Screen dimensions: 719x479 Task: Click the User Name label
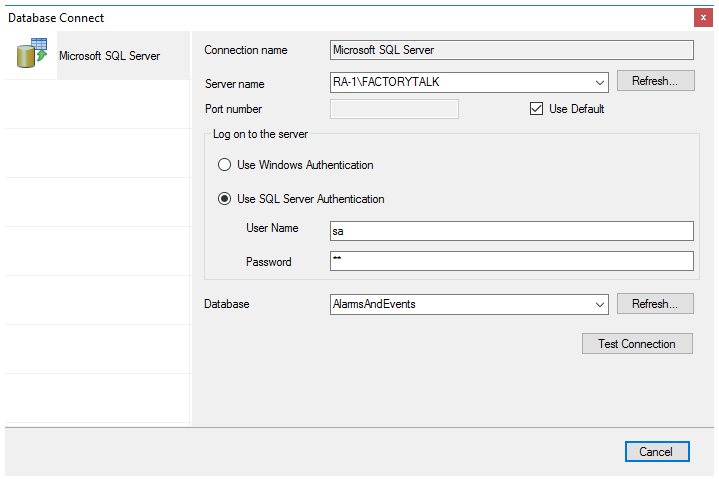(272, 228)
